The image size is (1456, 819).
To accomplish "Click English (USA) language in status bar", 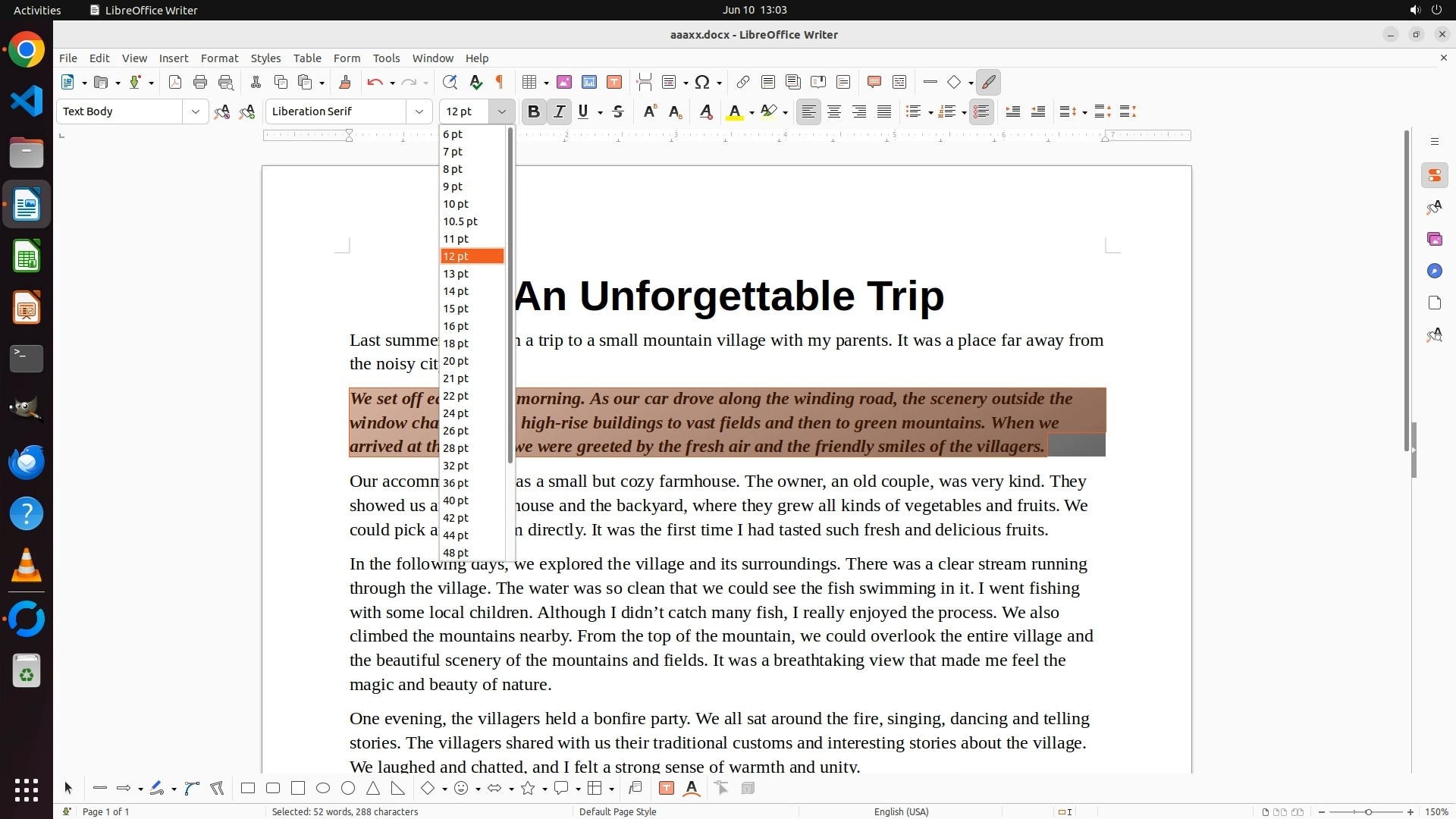I will click(901, 811).
